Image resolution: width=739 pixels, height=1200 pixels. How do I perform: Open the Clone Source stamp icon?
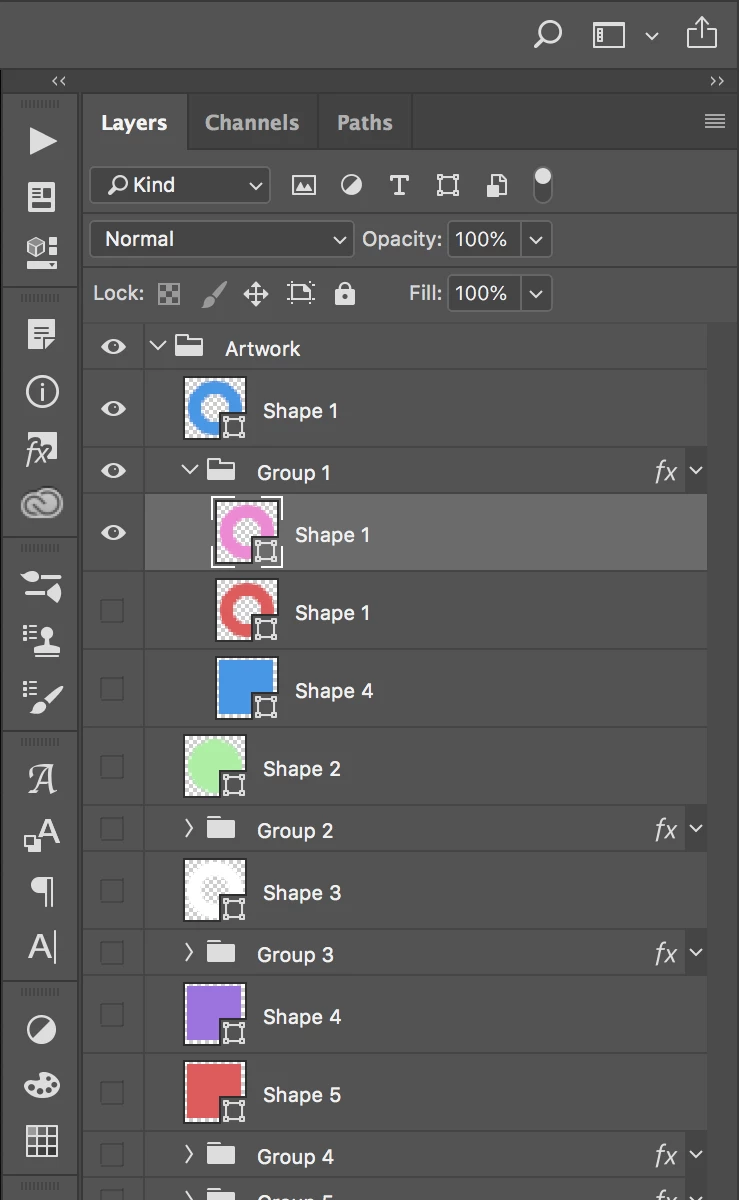point(42,641)
